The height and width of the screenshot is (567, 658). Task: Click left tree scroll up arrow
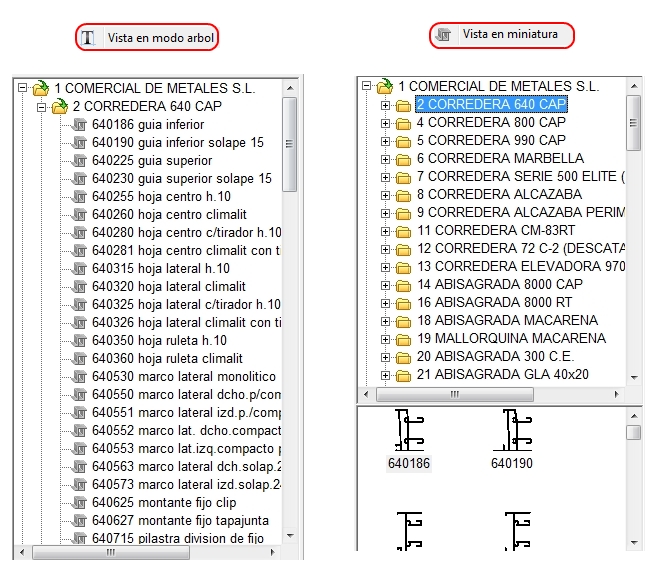[x=290, y=88]
